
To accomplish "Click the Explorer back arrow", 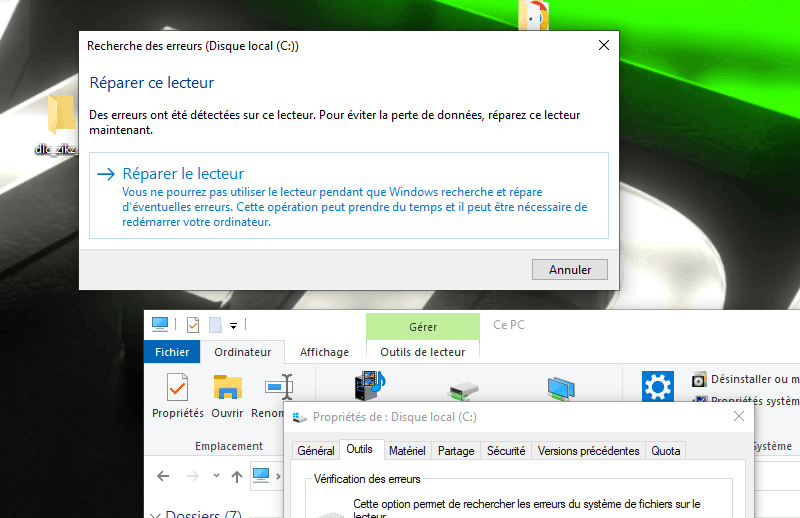I will 163,476.
